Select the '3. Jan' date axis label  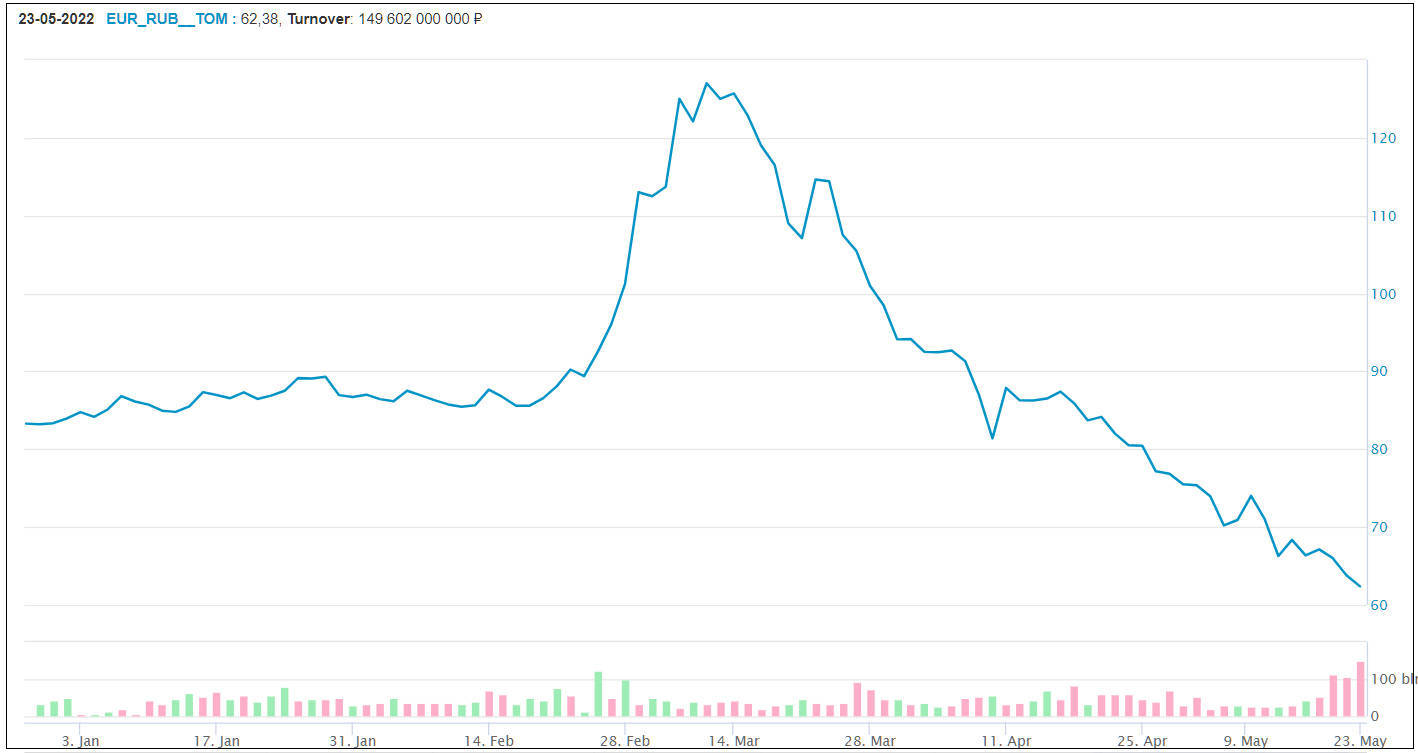tap(80, 741)
